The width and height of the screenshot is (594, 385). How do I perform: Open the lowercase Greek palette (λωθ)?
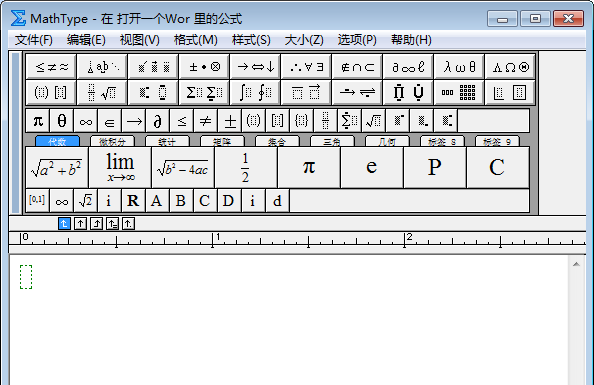459,67
